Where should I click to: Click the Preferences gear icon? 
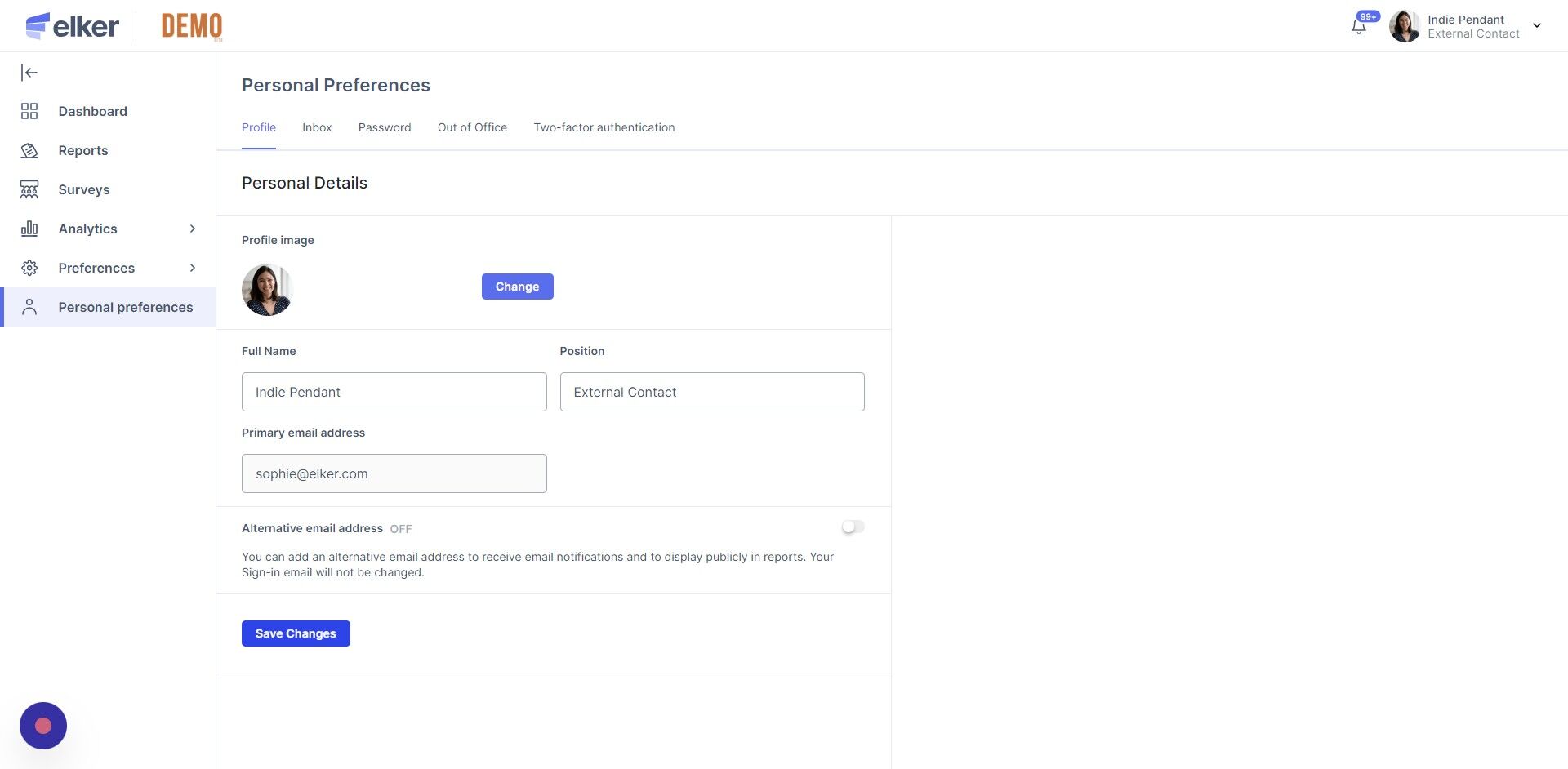(x=29, y=269)
